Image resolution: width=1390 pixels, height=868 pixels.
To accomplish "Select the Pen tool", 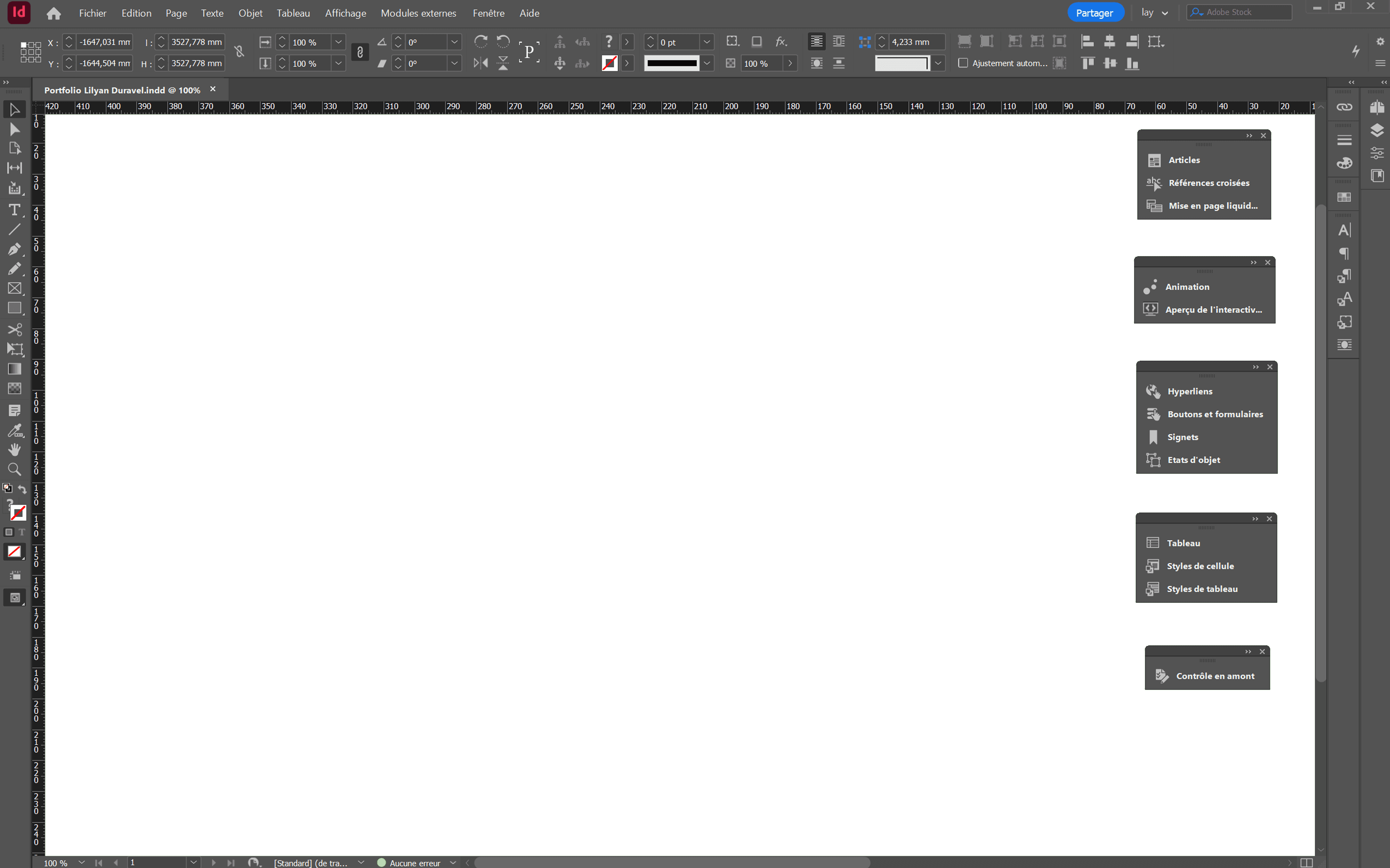I will [x=14, y=249].
